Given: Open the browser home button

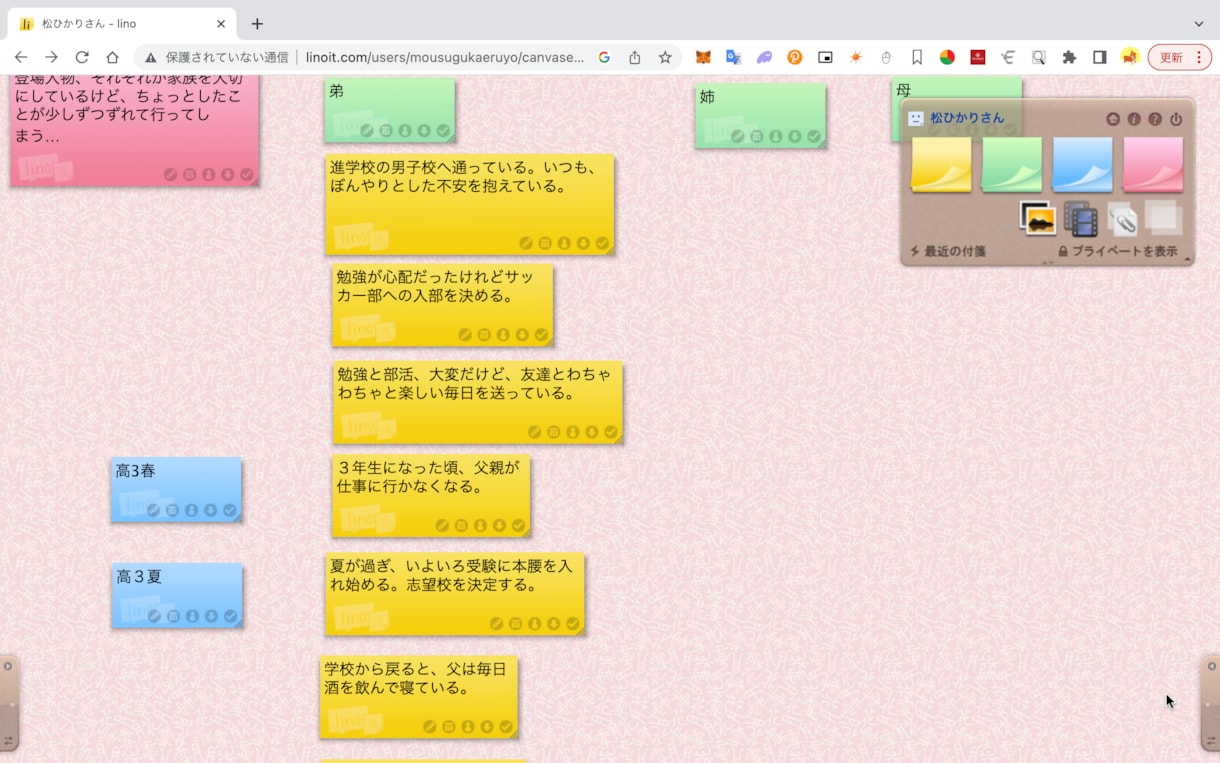Looking at the screenshot, I should coord(113,57).
